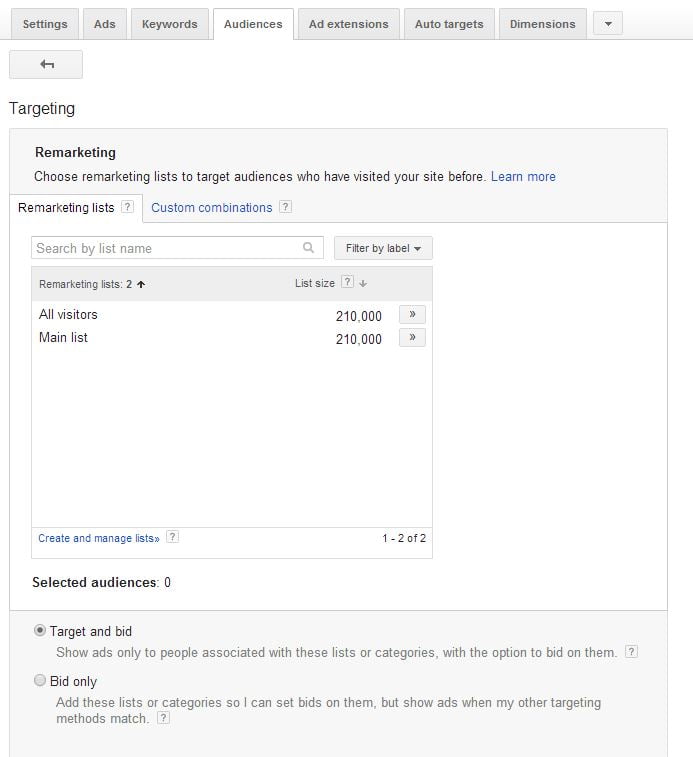Focus the Search by list name field
This screenshot has width=693, height=757.
165,248
